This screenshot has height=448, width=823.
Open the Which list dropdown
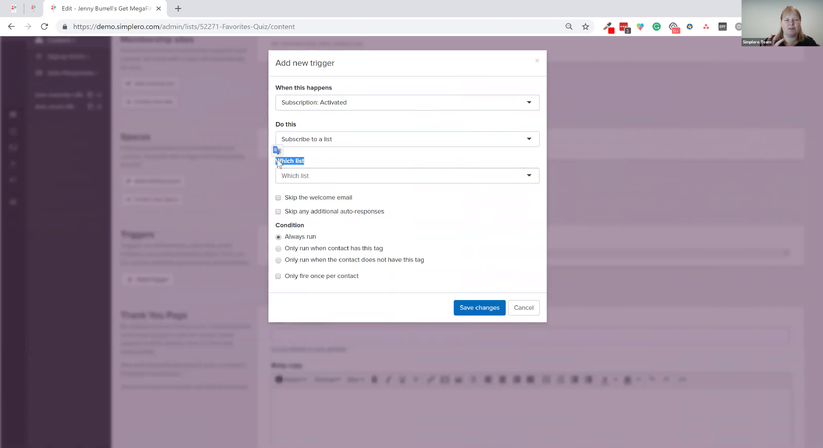pyautogui.click(x=407, y=176)
